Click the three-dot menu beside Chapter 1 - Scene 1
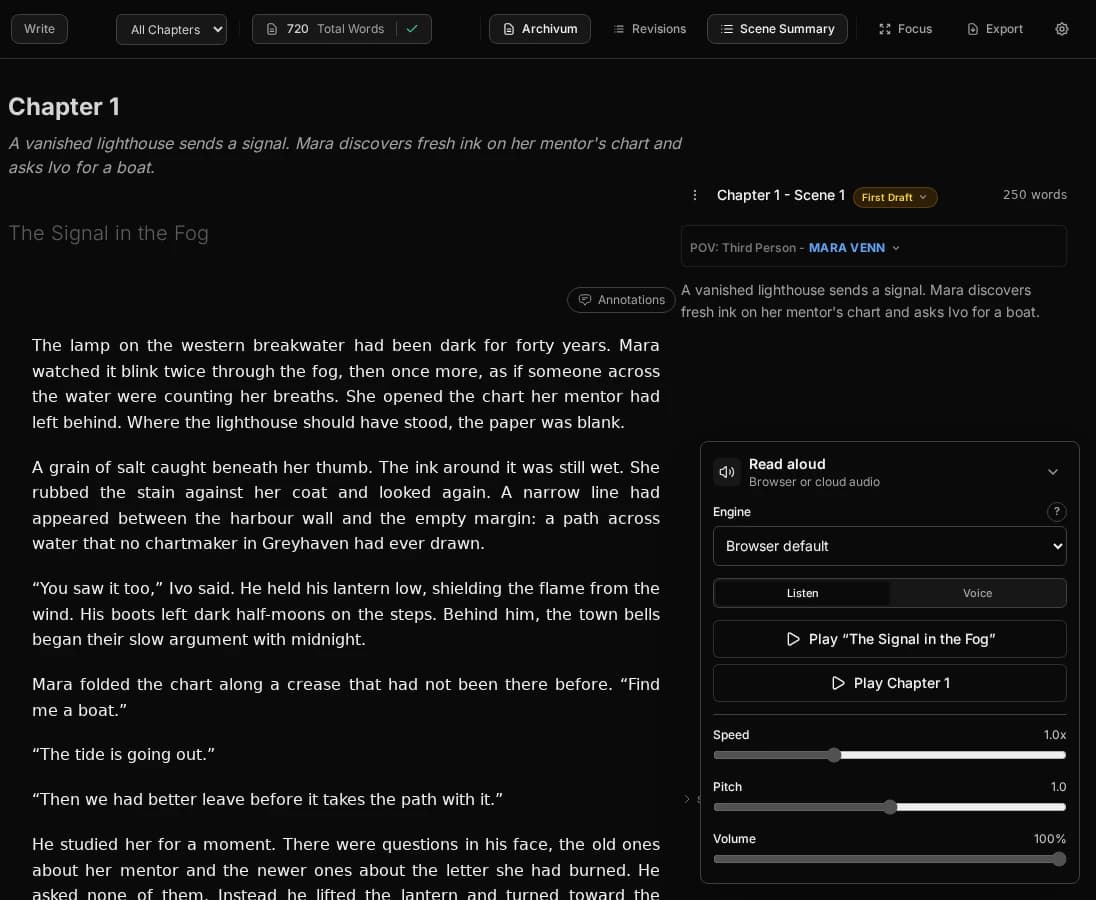Viewport: 1096px width, 900px height. tap(694, 195)
